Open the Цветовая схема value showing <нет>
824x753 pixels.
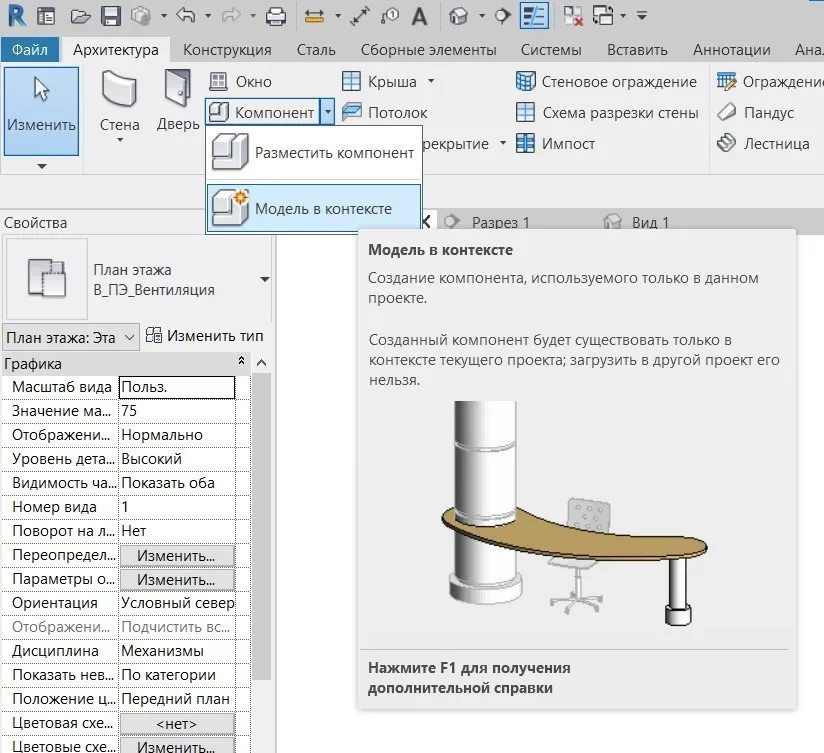pos(177,723)
